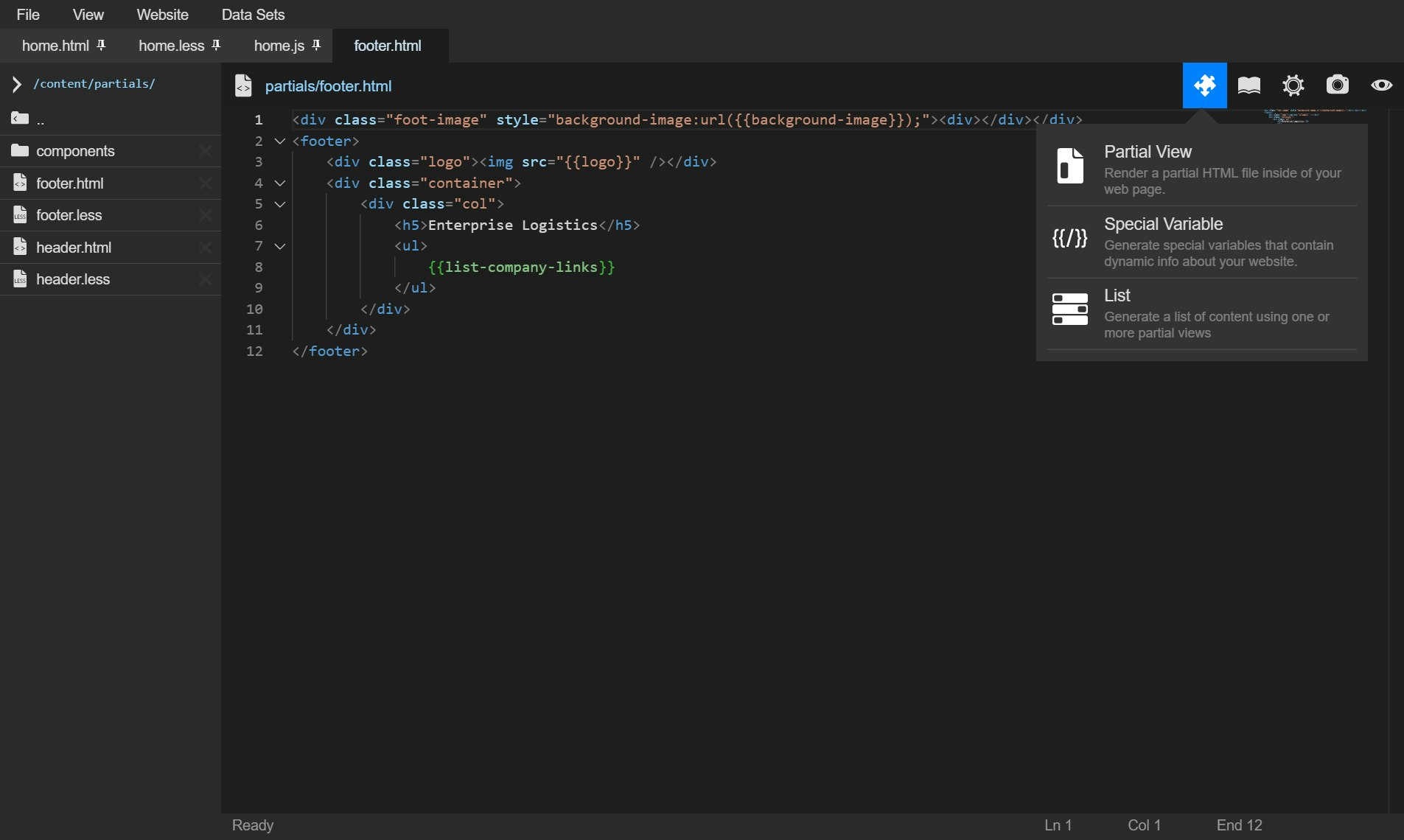Viewport: 1404px width, 840px height.
Task: Click the Special Variable braces icon
Action: point(1070,238)
